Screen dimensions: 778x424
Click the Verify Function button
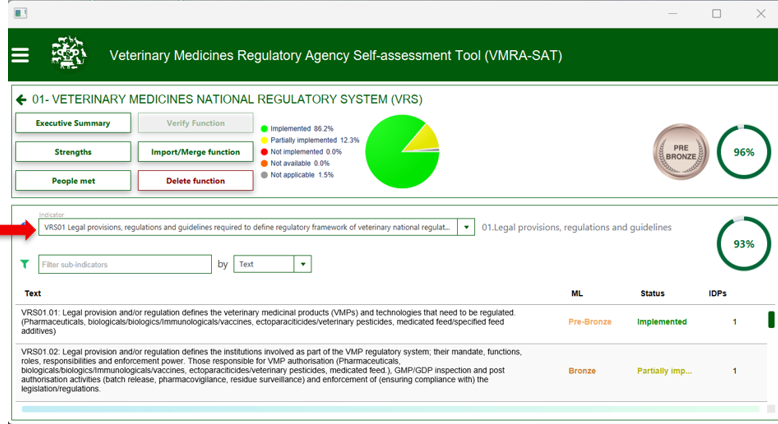[195, 123]
